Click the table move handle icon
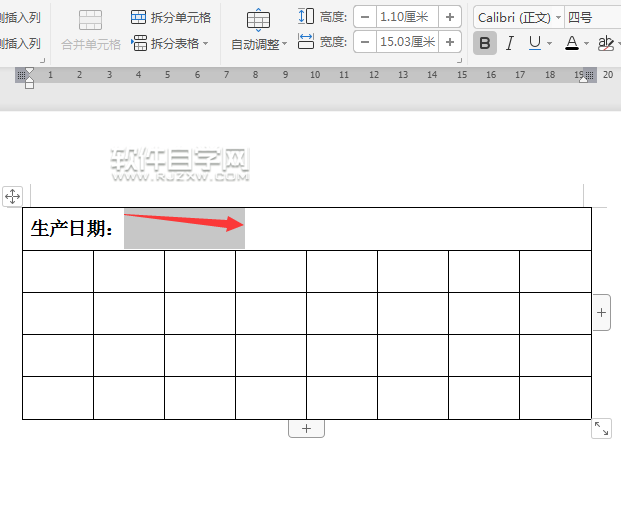 [13, 196]
